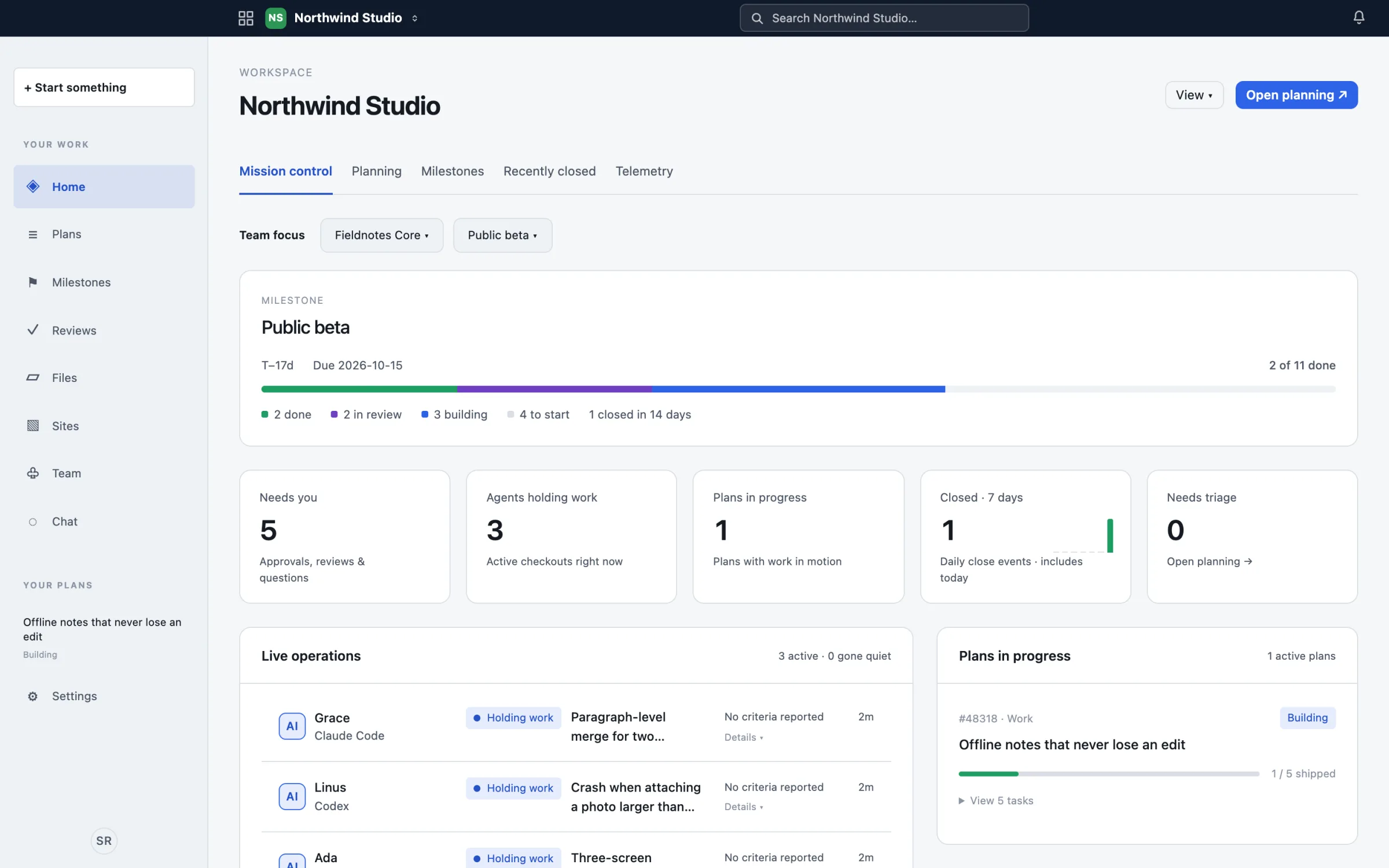The image size is (1389, 868).
Task: Focus the Search Northwind Studio field
Action: tap(884, 18)
